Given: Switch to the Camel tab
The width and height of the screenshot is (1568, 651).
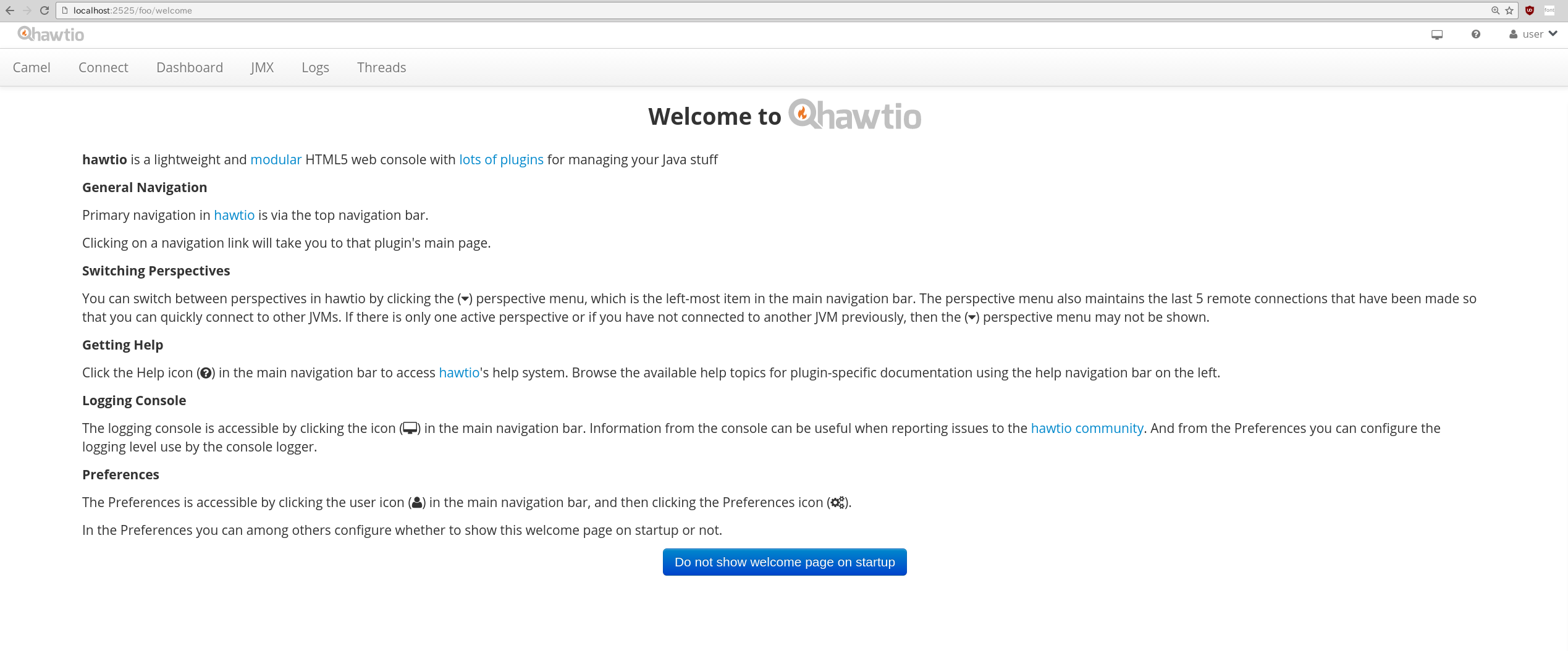Looking at the screenshot, I should tap(32, 67).
